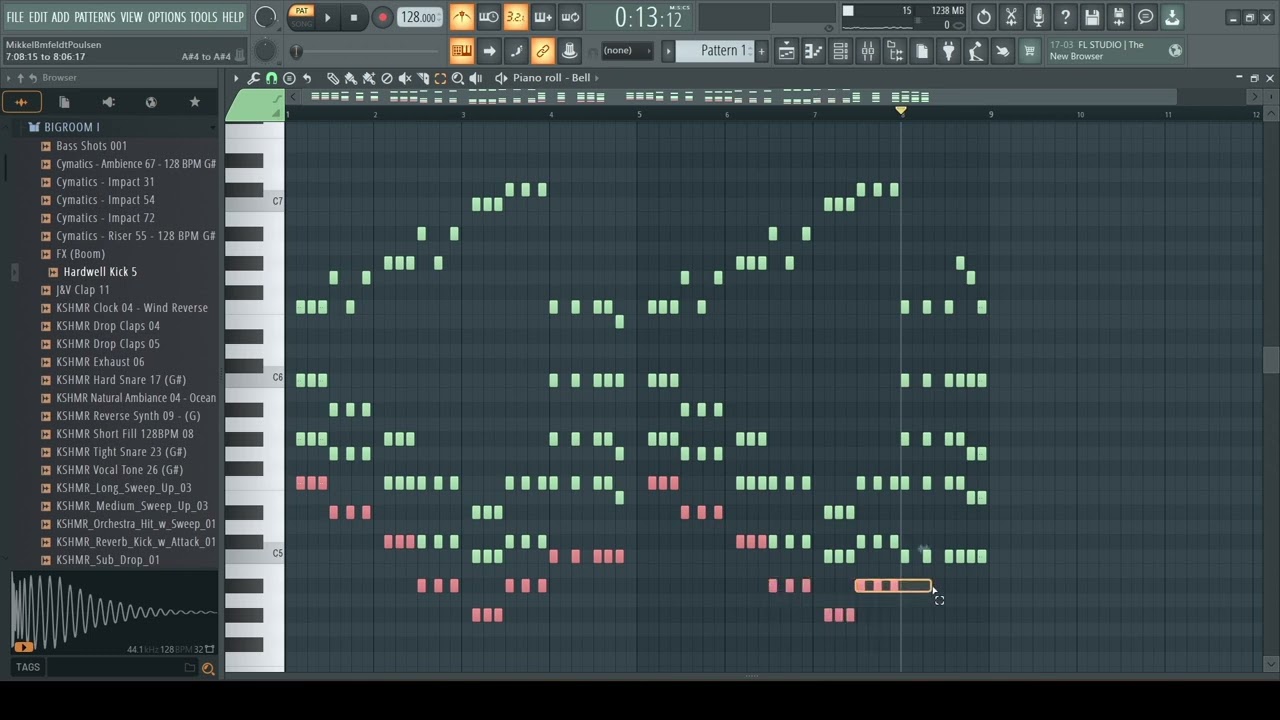Select the Paint brush tool in piano roll
Viewport: 1280px width, 720px height.
[351, 78]
